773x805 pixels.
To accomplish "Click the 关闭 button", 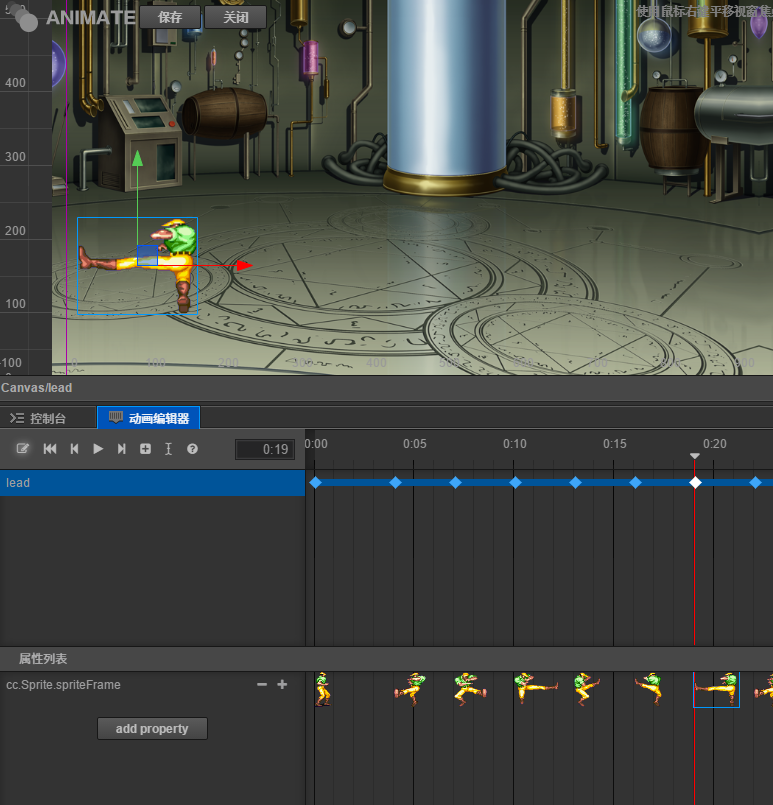I will pyautogui.click(x=235, y=17).
